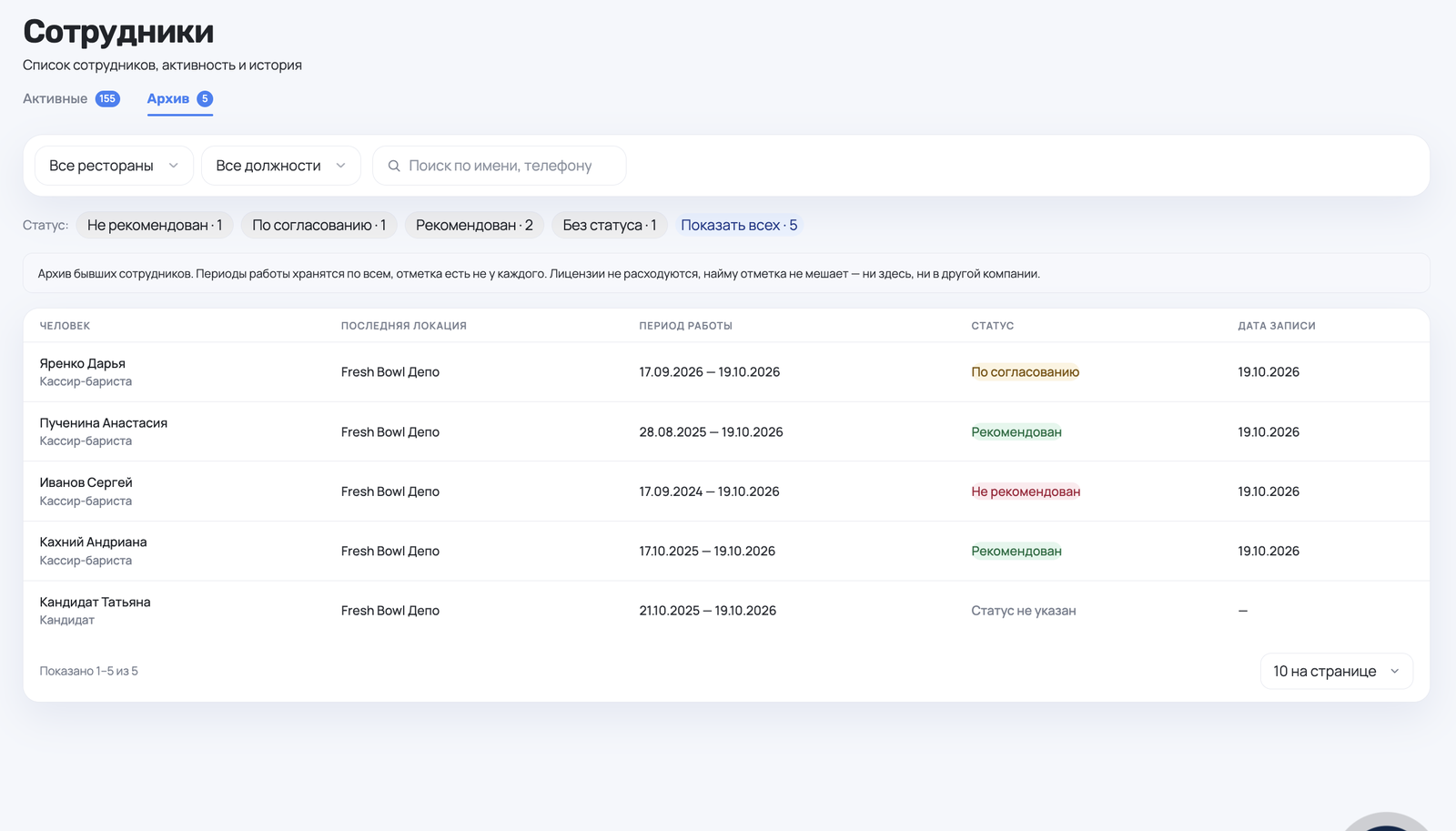The image size is (1456, 831).
Task: Filter by Не рекомендован status chip
Action: (x=155, y=225)
